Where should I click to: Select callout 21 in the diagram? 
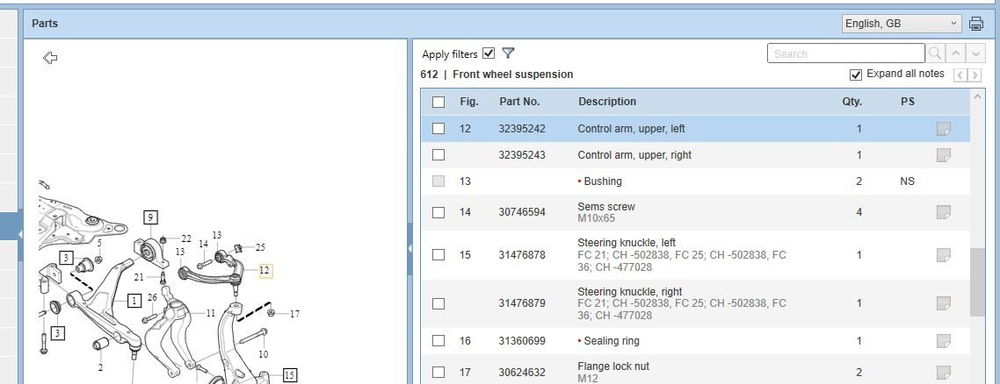[139, 277]
